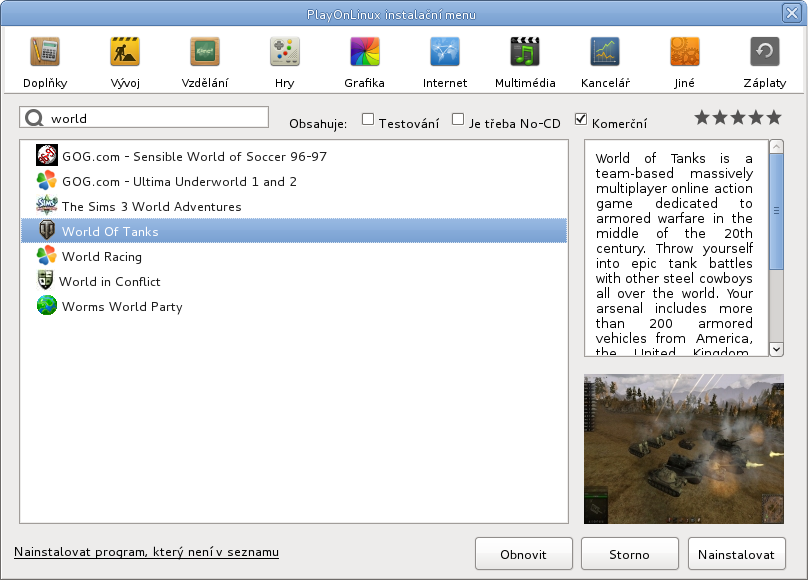This screenshot has height=580, width=808.
Task: Click the description scrollbar up arrow
Action: click(777, 147)
